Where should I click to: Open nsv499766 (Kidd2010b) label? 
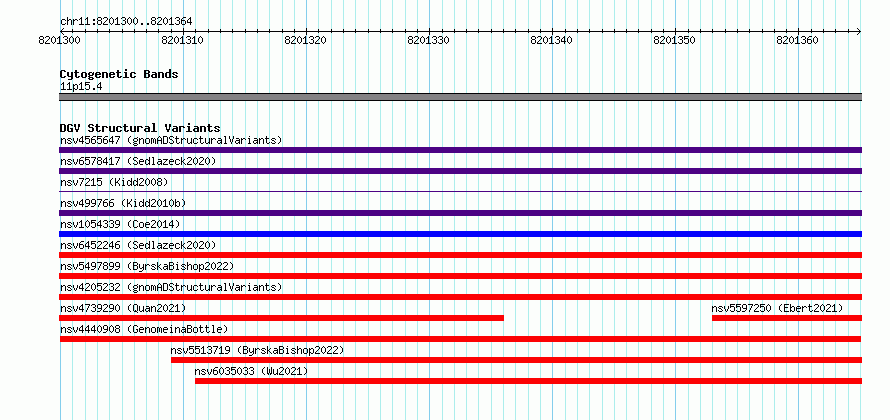tap(123, 203)
